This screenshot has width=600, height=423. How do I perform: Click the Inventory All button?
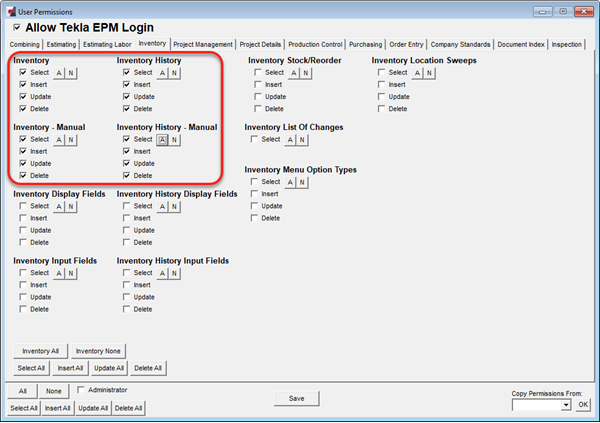click(x=41, y=351)
